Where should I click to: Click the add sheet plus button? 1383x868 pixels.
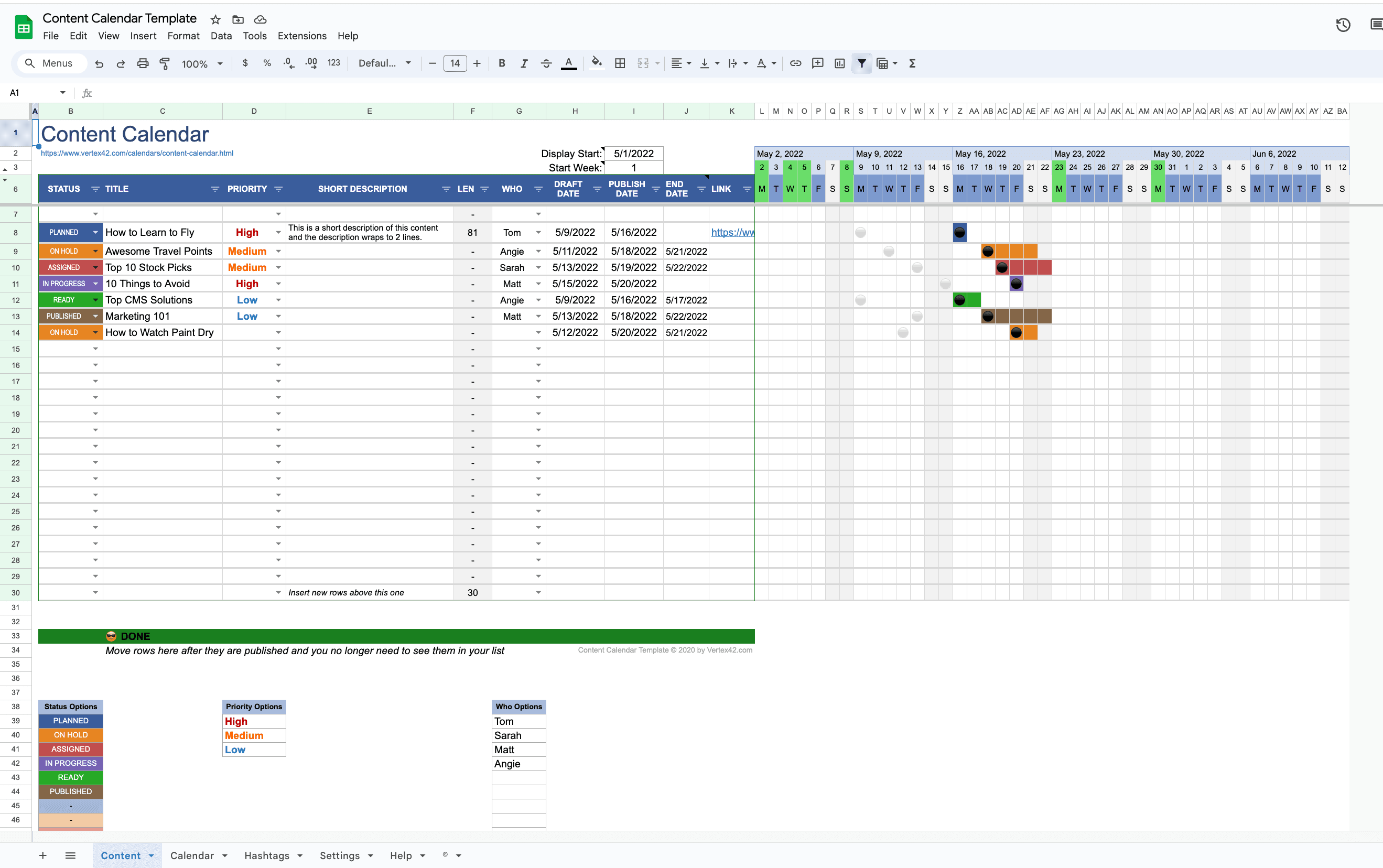click(x=43, y=855)
